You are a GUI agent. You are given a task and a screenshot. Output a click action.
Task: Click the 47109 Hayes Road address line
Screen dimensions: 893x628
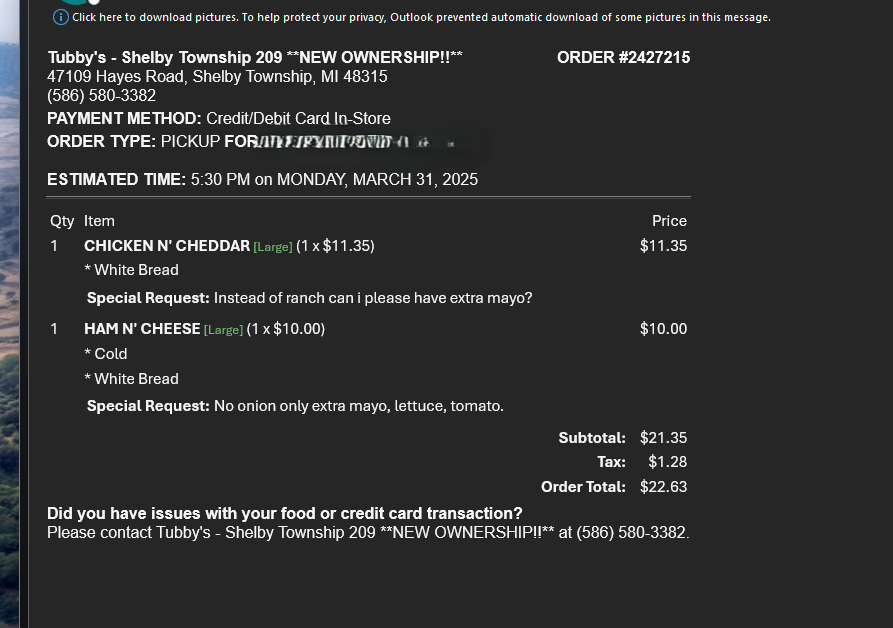[x=217, y=76]
